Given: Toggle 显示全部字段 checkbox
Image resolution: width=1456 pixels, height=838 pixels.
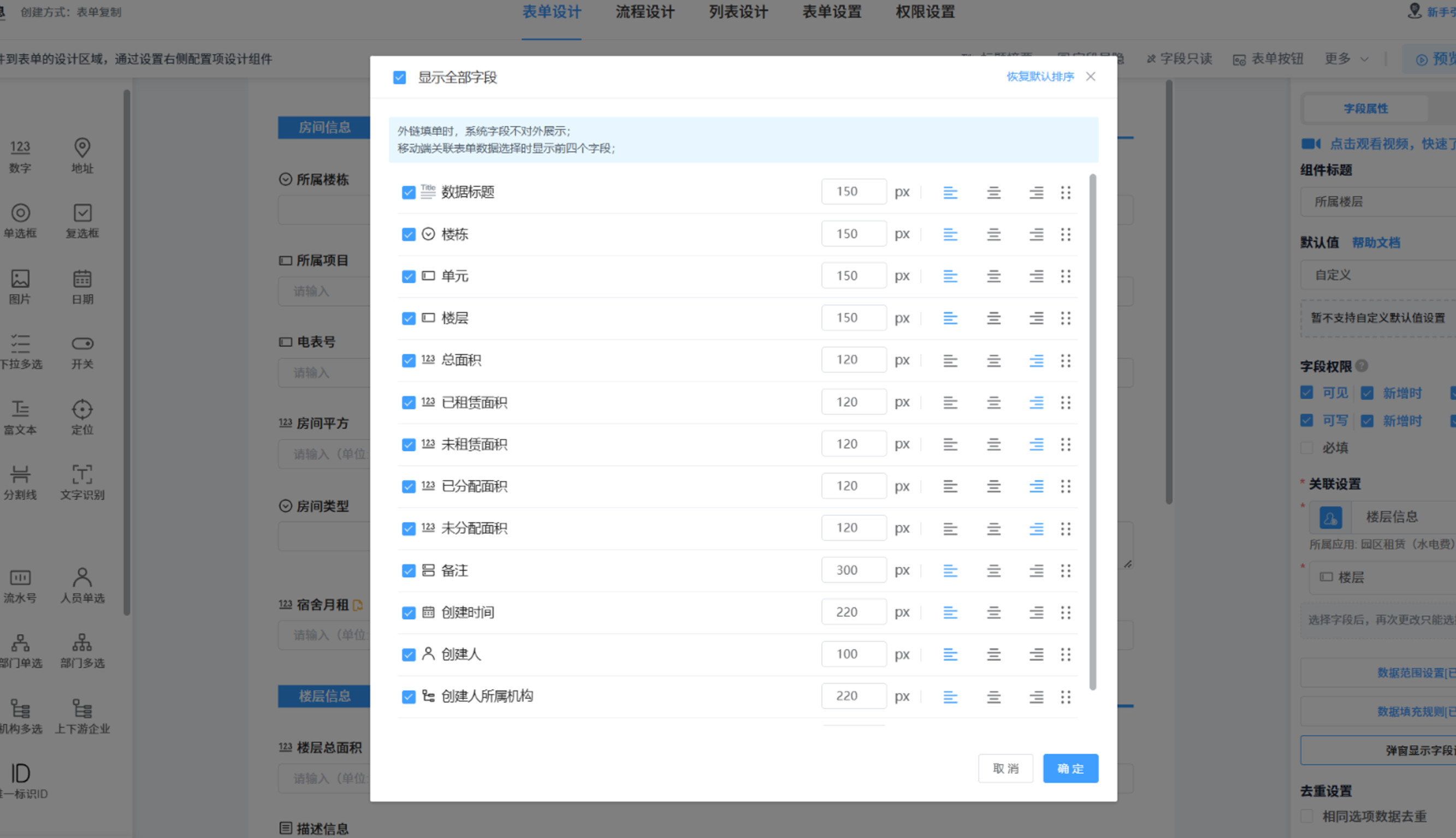Looking at the screenshot, I should point(399,77).
